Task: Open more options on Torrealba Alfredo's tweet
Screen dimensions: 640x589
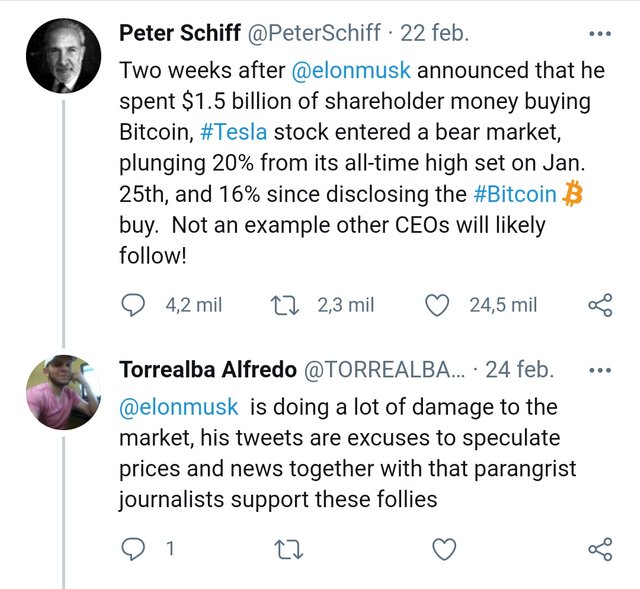Action: coord(600,371)
